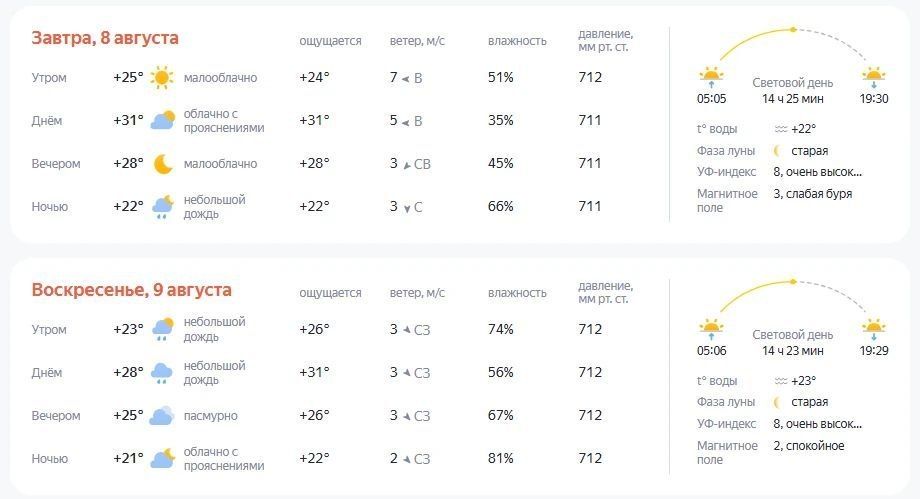This screenshot has height=499, width=920.
Task: Click the light rain icon for 8 August night
Action: [x=163, y=207]
